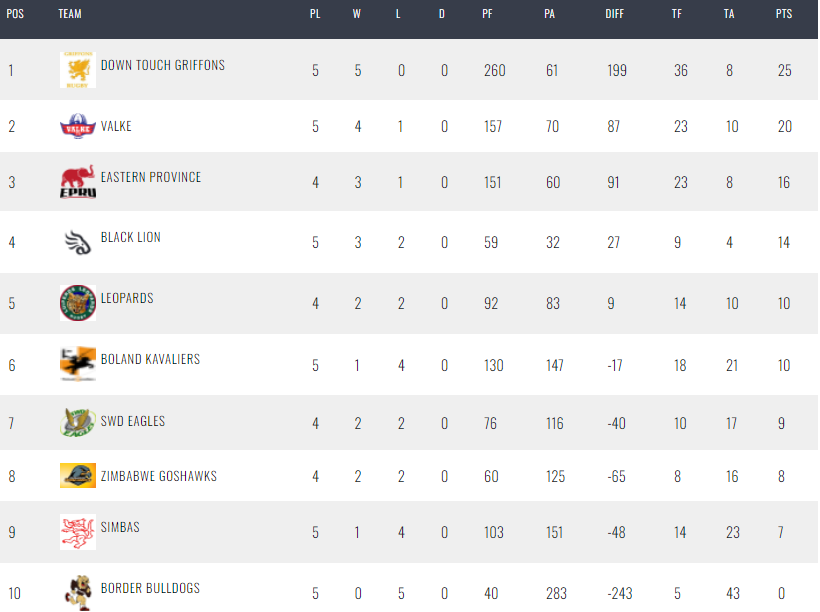Image resolution: width=820 pixels, height=612 pixels.
Task: Click the Boland Kavaliers team logo
Action: point(78,364)
